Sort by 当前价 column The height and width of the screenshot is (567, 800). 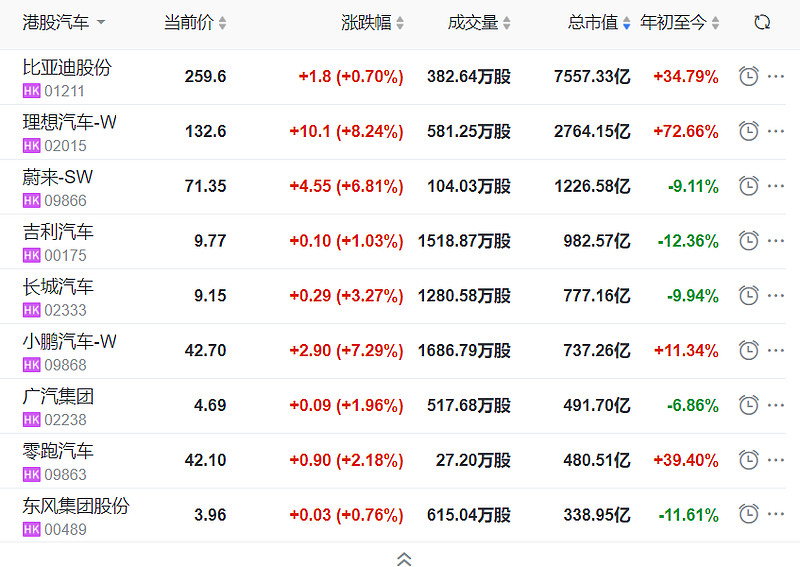195,22
